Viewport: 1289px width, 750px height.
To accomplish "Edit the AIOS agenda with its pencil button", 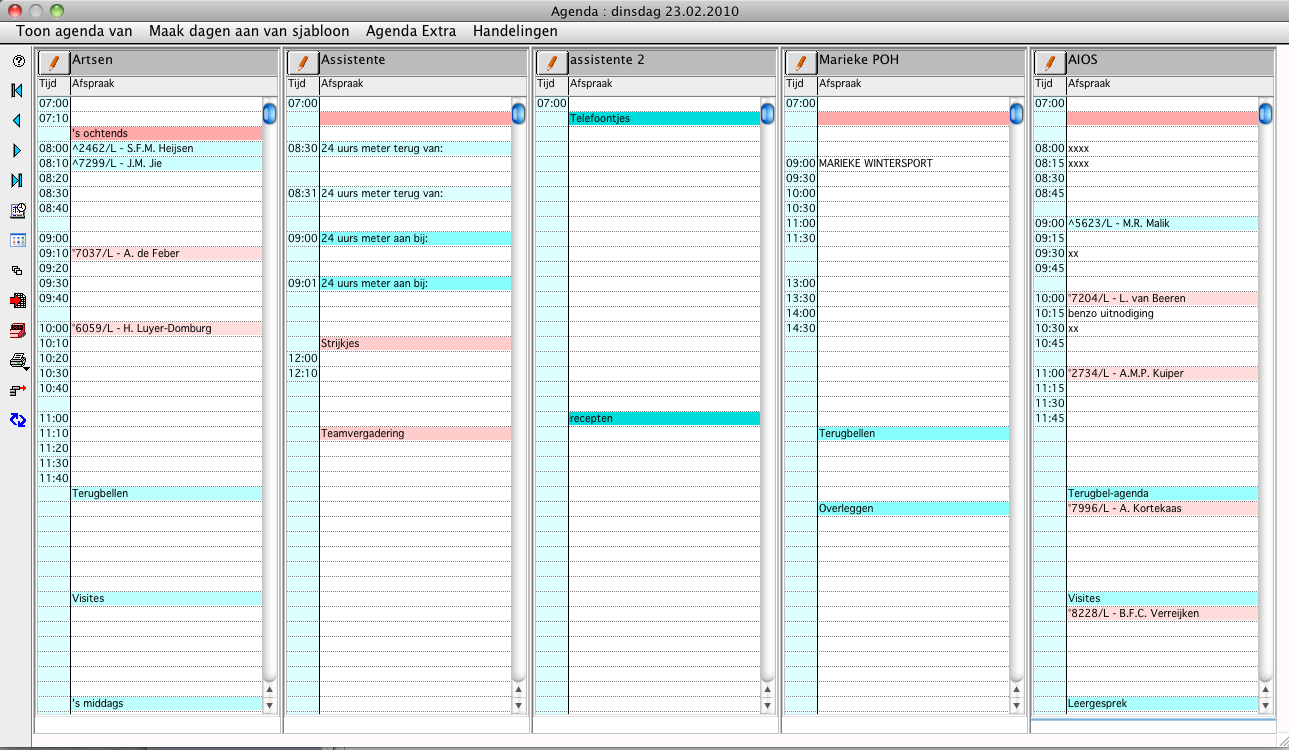I will click(x=1050, y=62).
